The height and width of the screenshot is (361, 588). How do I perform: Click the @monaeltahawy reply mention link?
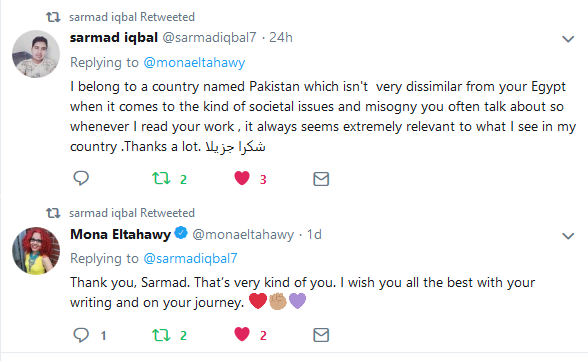[194, 62]
